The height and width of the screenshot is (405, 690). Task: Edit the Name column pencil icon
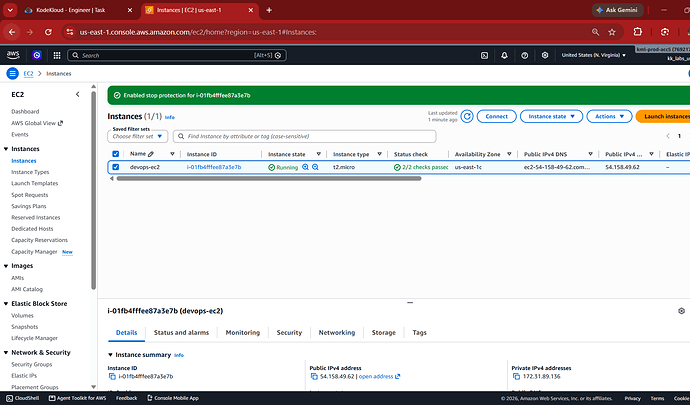pos(151,154)
